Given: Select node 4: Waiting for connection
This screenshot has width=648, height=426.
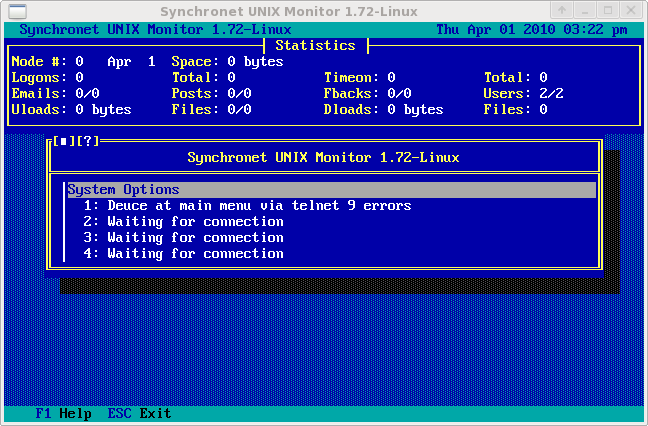Looking at the screenshot, I should pyautogui.click(x=331, y=254).
